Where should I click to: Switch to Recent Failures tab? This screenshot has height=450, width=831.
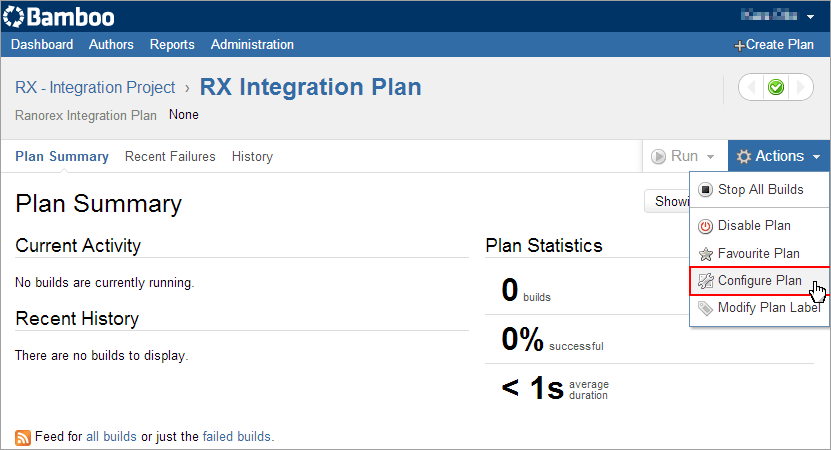[x=170, y=156]
